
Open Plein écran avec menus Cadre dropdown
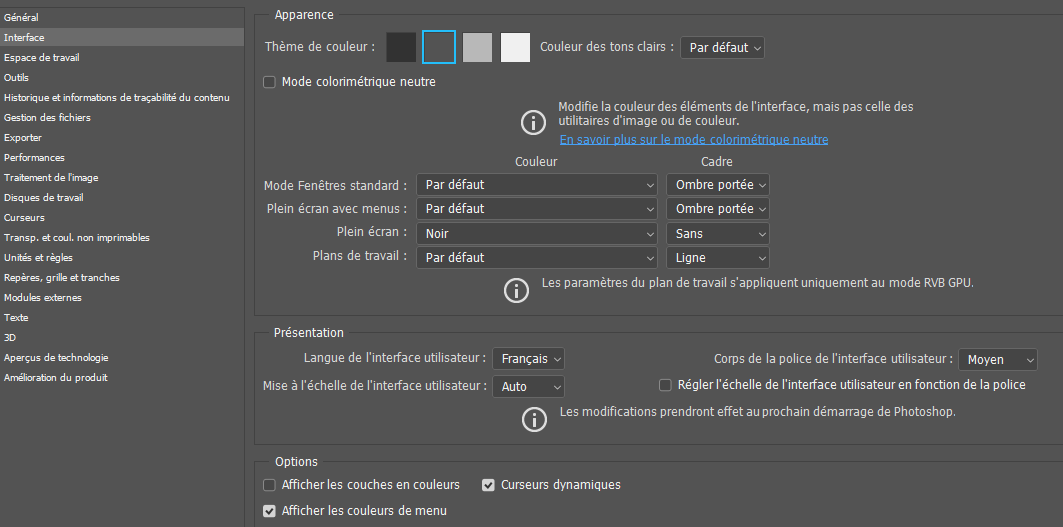click(x=717, y=209)
